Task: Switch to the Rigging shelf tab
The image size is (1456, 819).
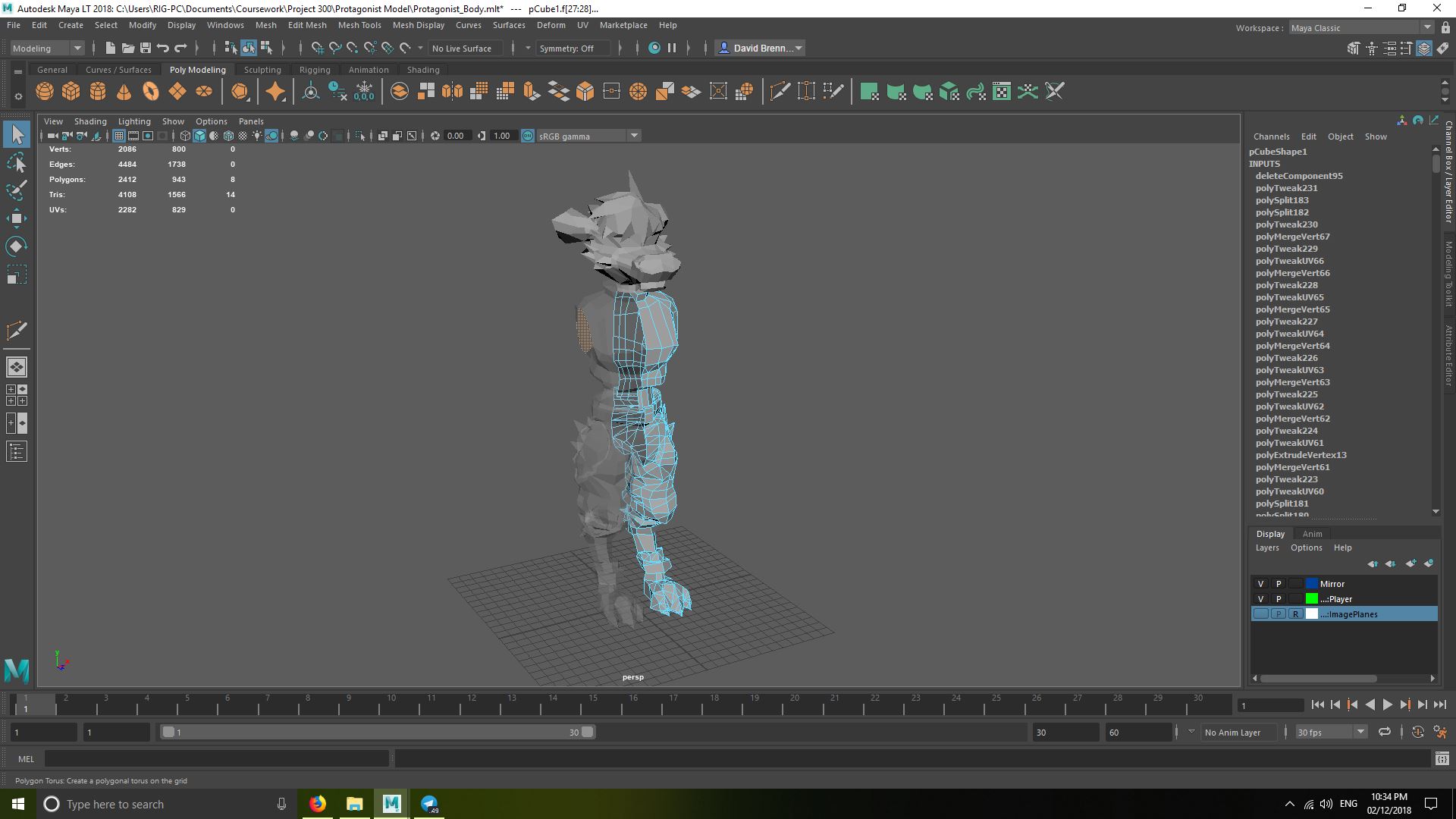Action: pyautogui.click(x=315, y=70)
